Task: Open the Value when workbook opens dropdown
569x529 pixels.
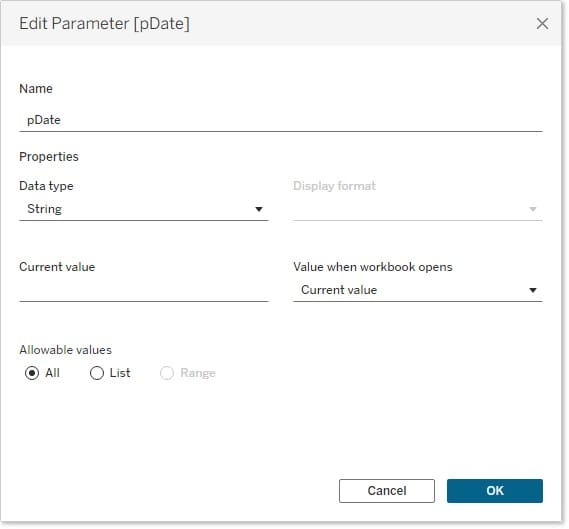Action: pyautogui.click(x=418, y=290)
